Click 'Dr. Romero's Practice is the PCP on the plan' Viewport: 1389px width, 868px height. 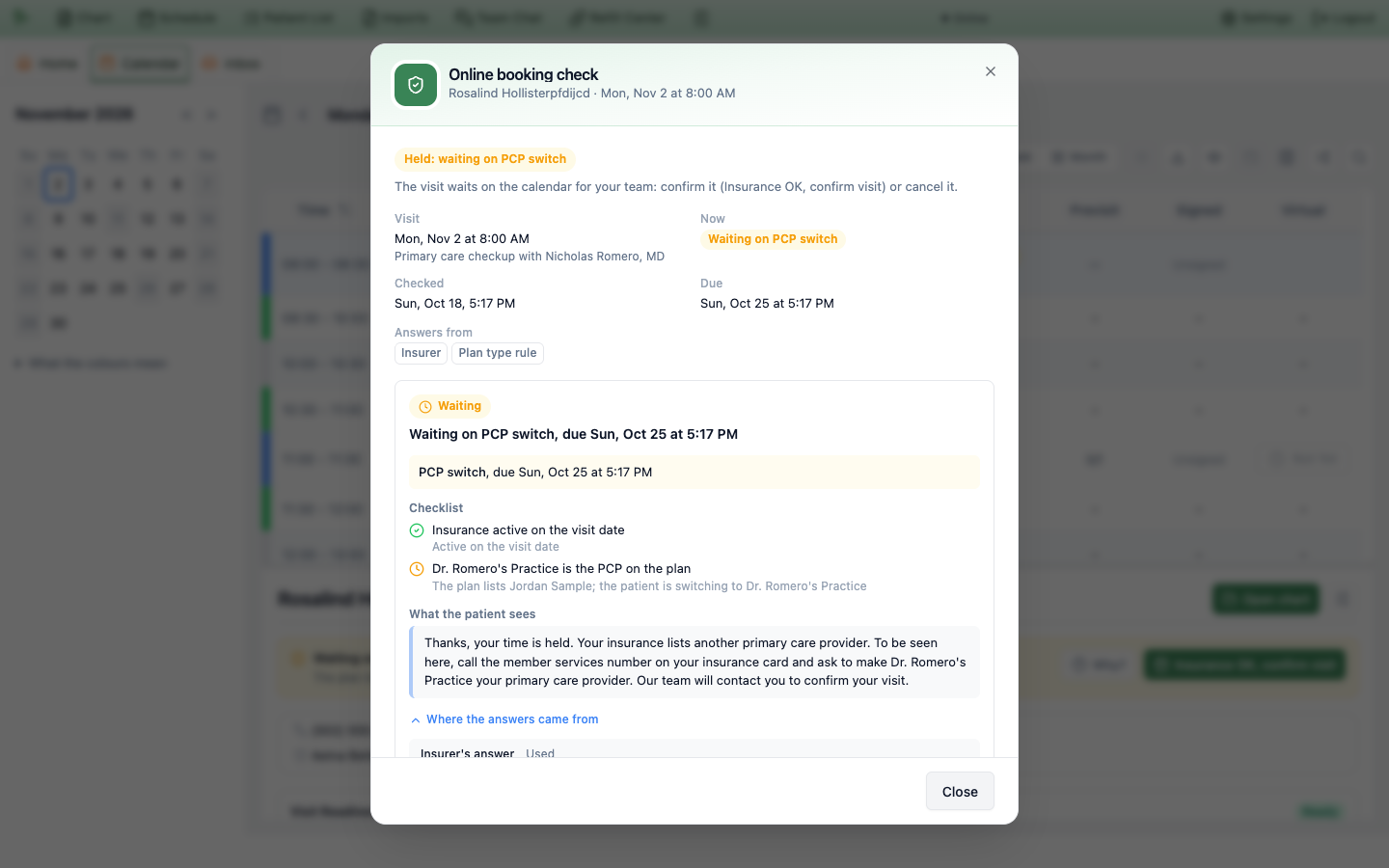561,569
